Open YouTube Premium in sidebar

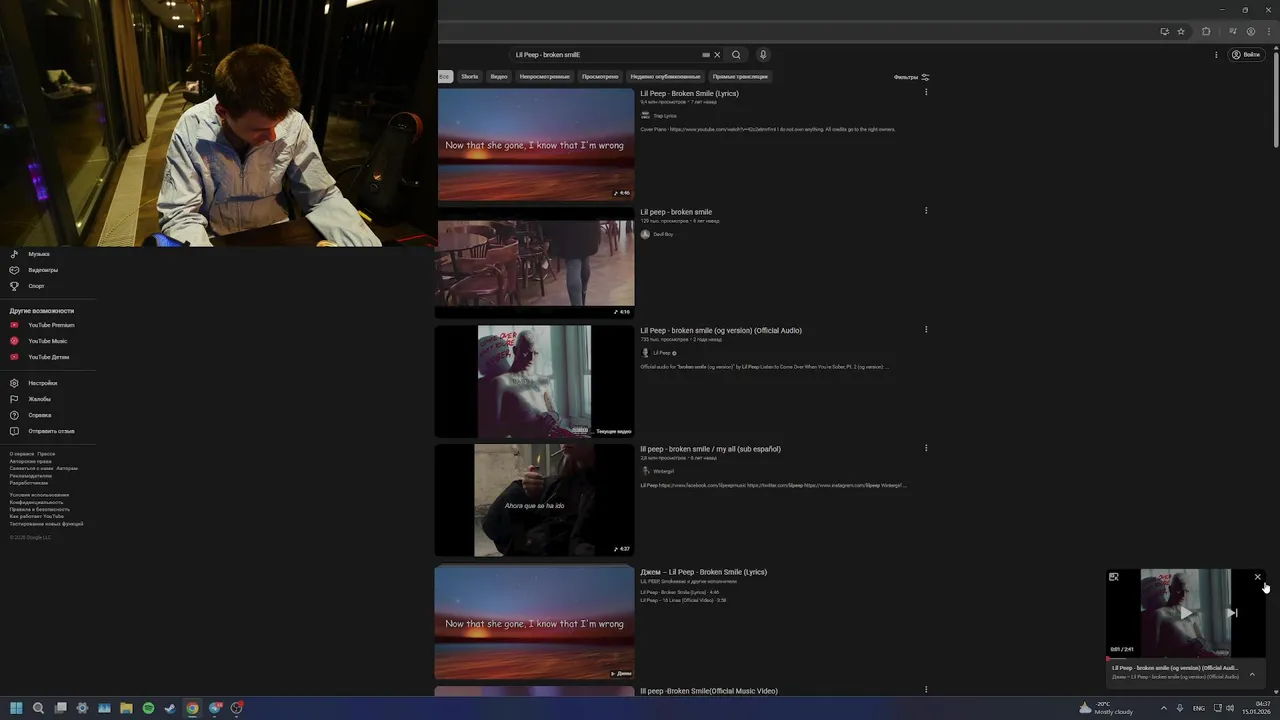pos(50,325)
